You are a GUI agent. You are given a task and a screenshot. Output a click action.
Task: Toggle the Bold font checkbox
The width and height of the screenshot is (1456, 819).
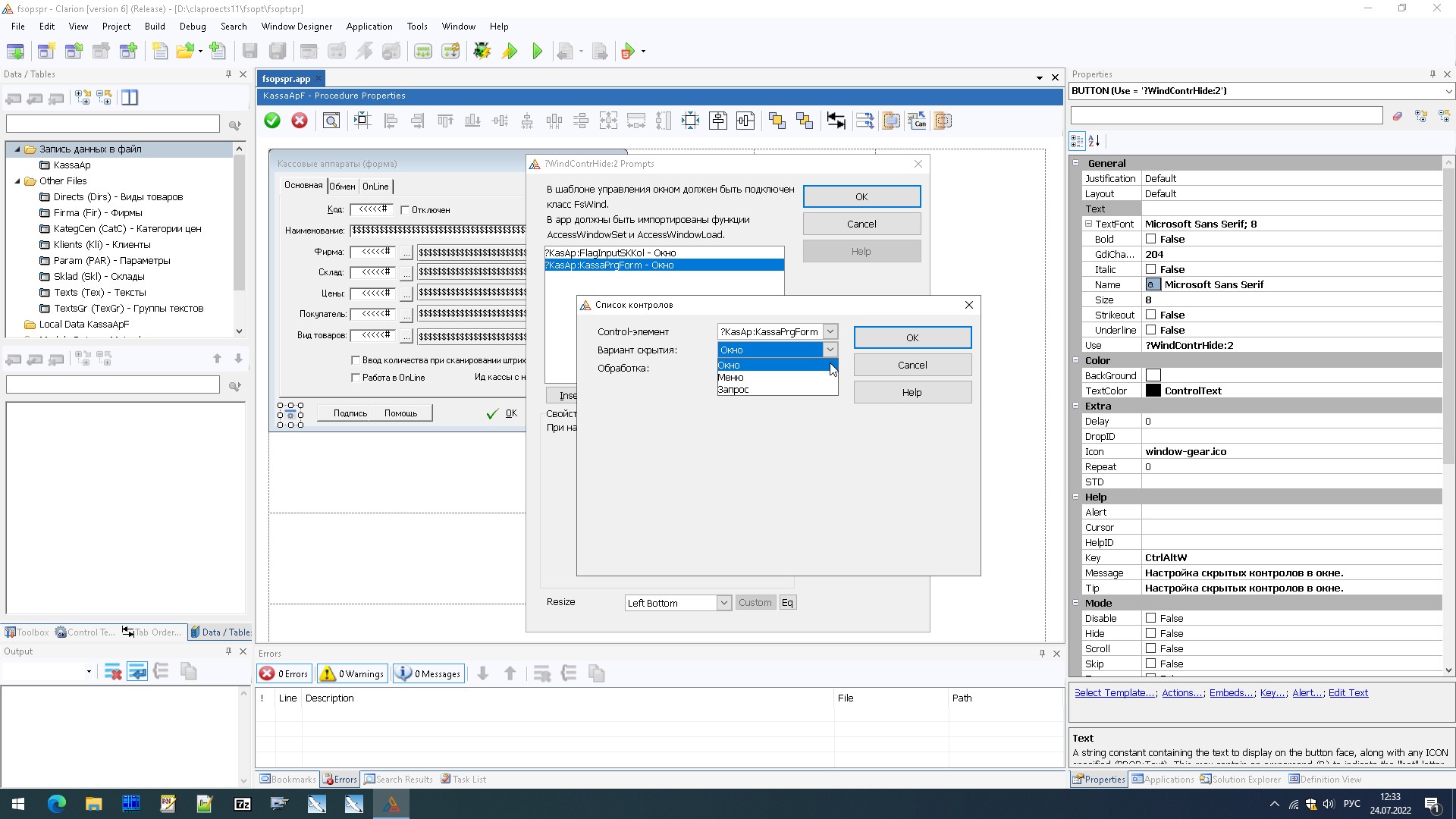(x=1150, y=239)
